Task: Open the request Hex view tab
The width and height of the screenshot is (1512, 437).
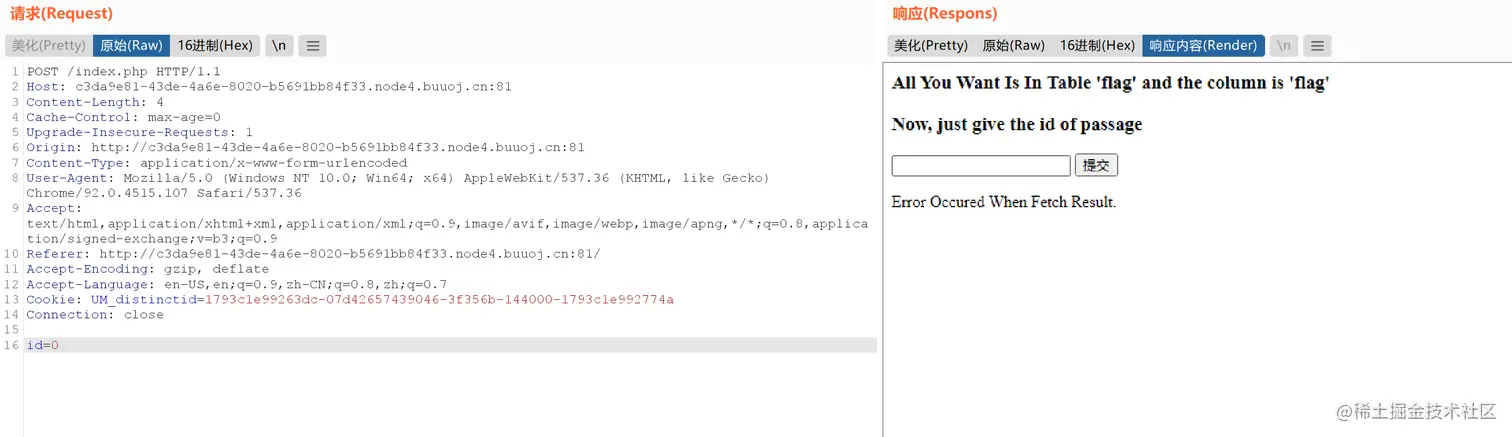Action: pos(215,45)
